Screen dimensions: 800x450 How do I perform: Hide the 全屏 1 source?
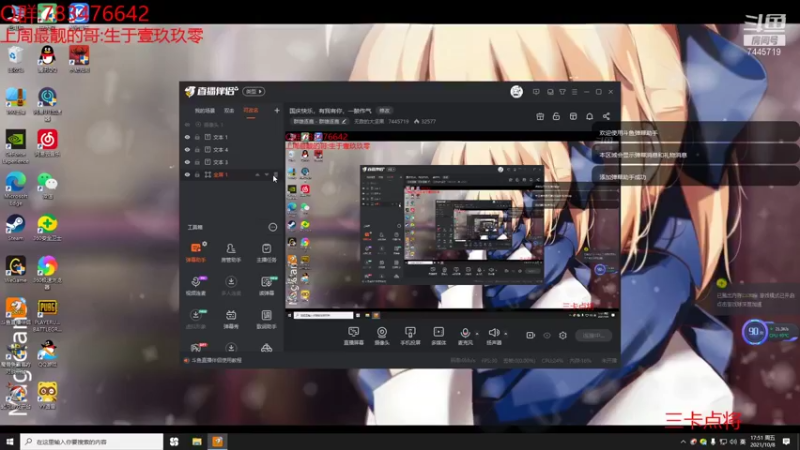pyautogui.click(x=187, y=174)
